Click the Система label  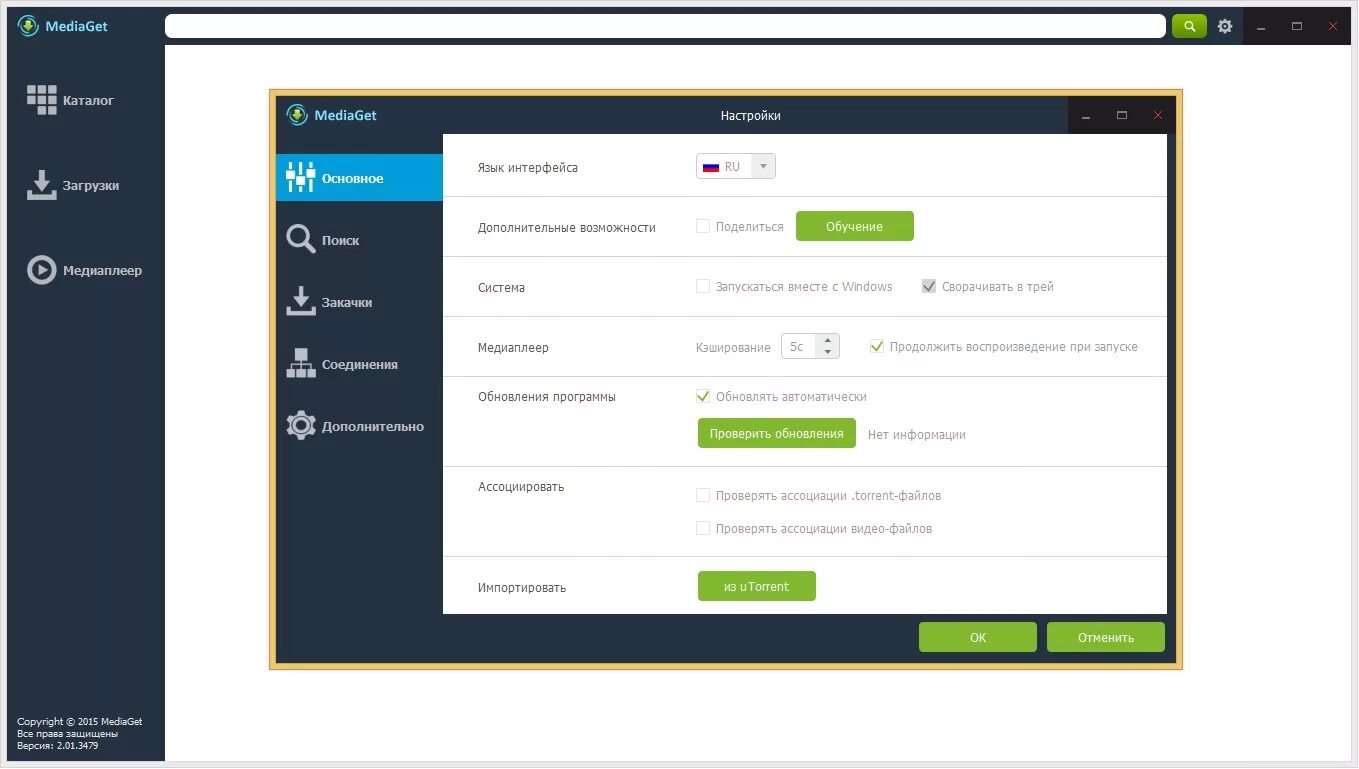click(x=501, y=287)
